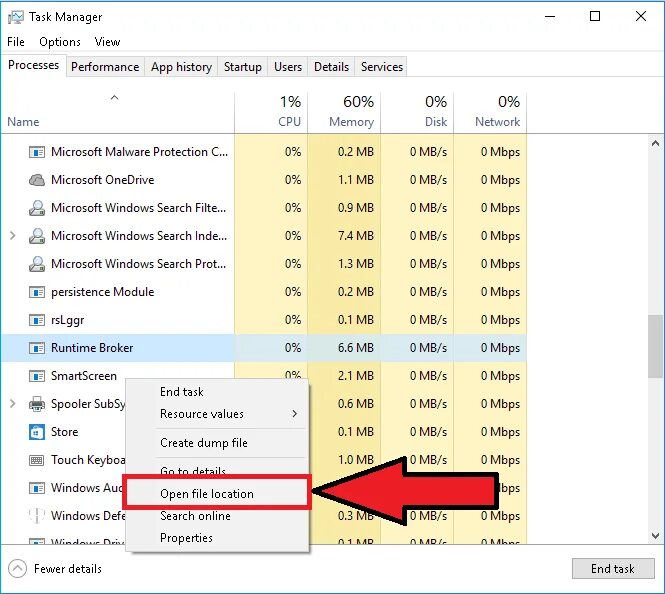Click the persistence Module process icon
This screenshot has height=594, width=665.
click(37, 292)
